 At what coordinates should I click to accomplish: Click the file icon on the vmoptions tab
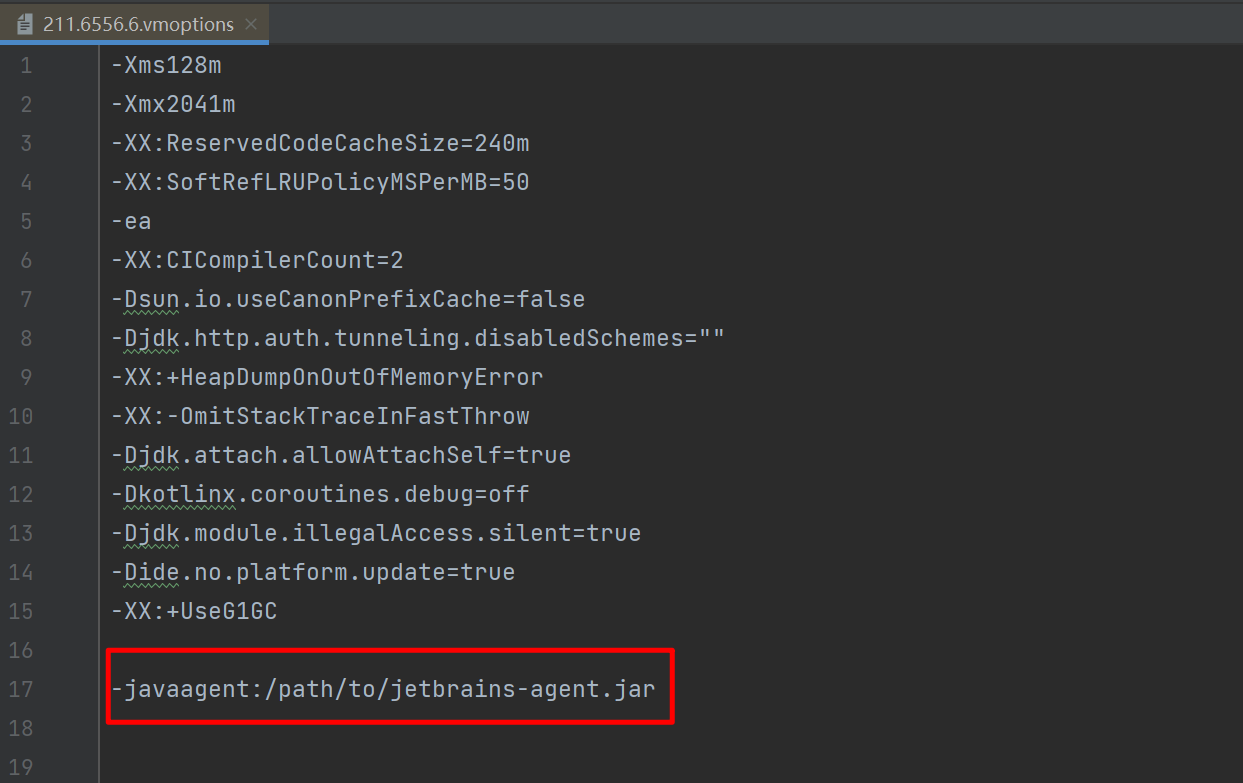(25, 24)
